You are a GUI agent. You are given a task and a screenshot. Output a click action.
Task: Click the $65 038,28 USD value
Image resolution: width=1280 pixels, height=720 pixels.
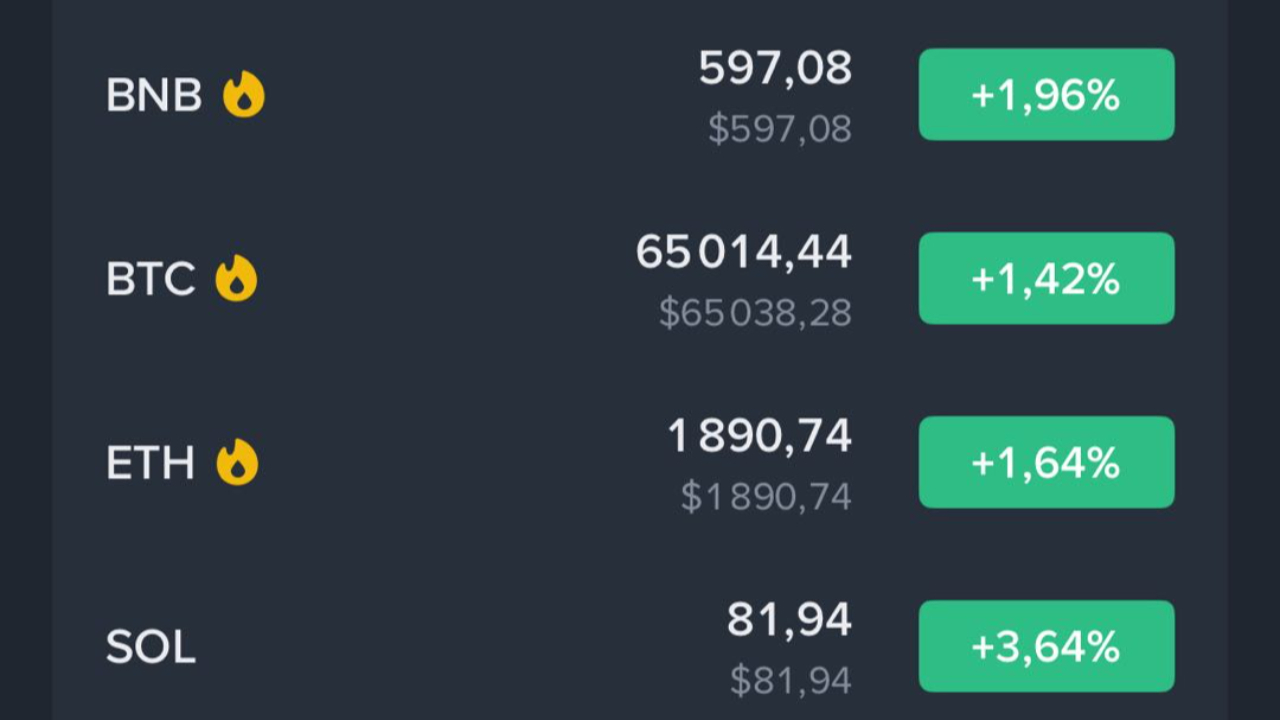[x=756, y=313]
